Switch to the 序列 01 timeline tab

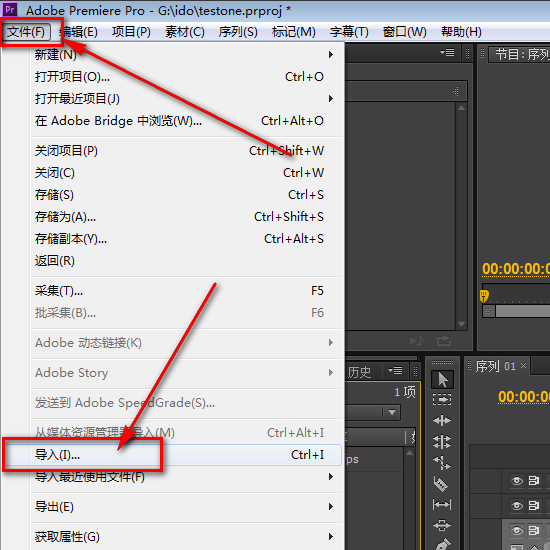[495, 366]
